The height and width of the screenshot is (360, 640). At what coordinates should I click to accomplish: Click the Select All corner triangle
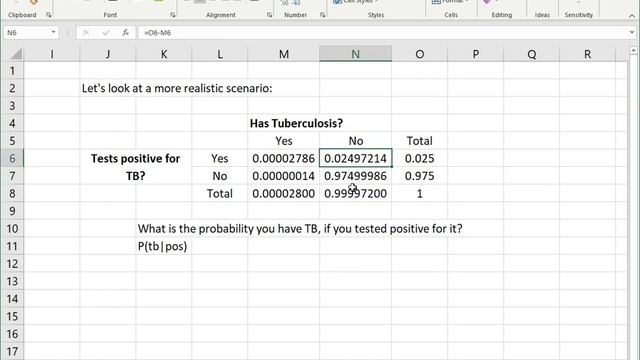point(16,54)
